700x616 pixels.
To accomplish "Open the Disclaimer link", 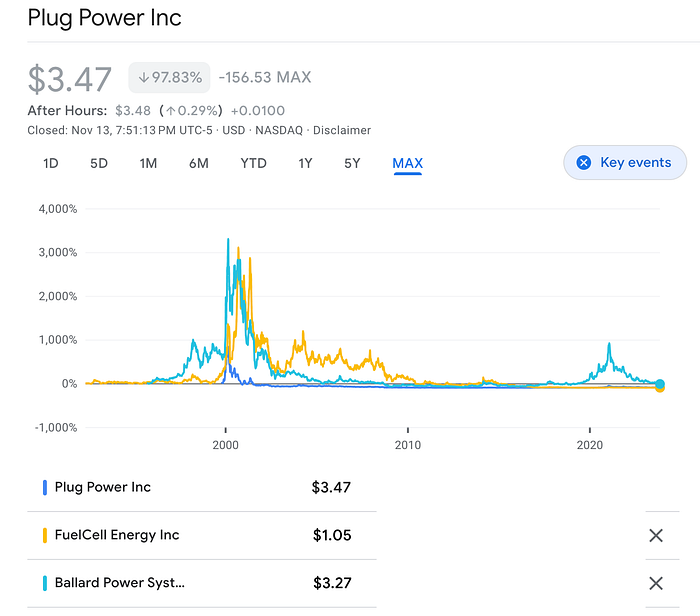I will coord(342,130).
